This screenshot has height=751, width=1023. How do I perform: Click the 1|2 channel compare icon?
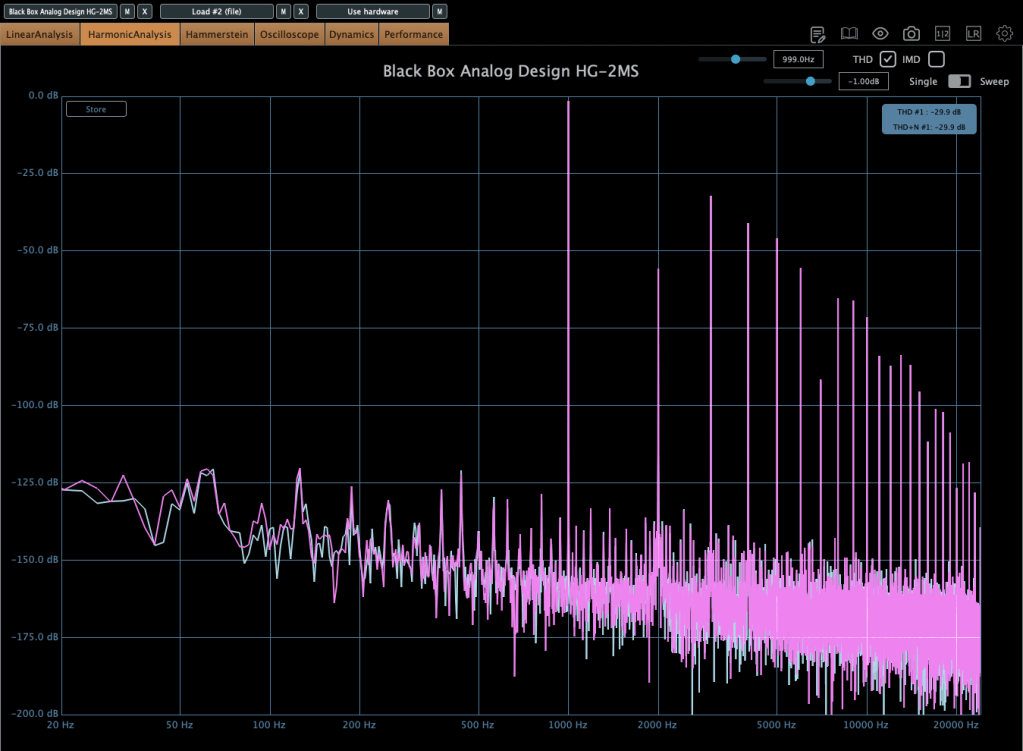coord(942,34)
